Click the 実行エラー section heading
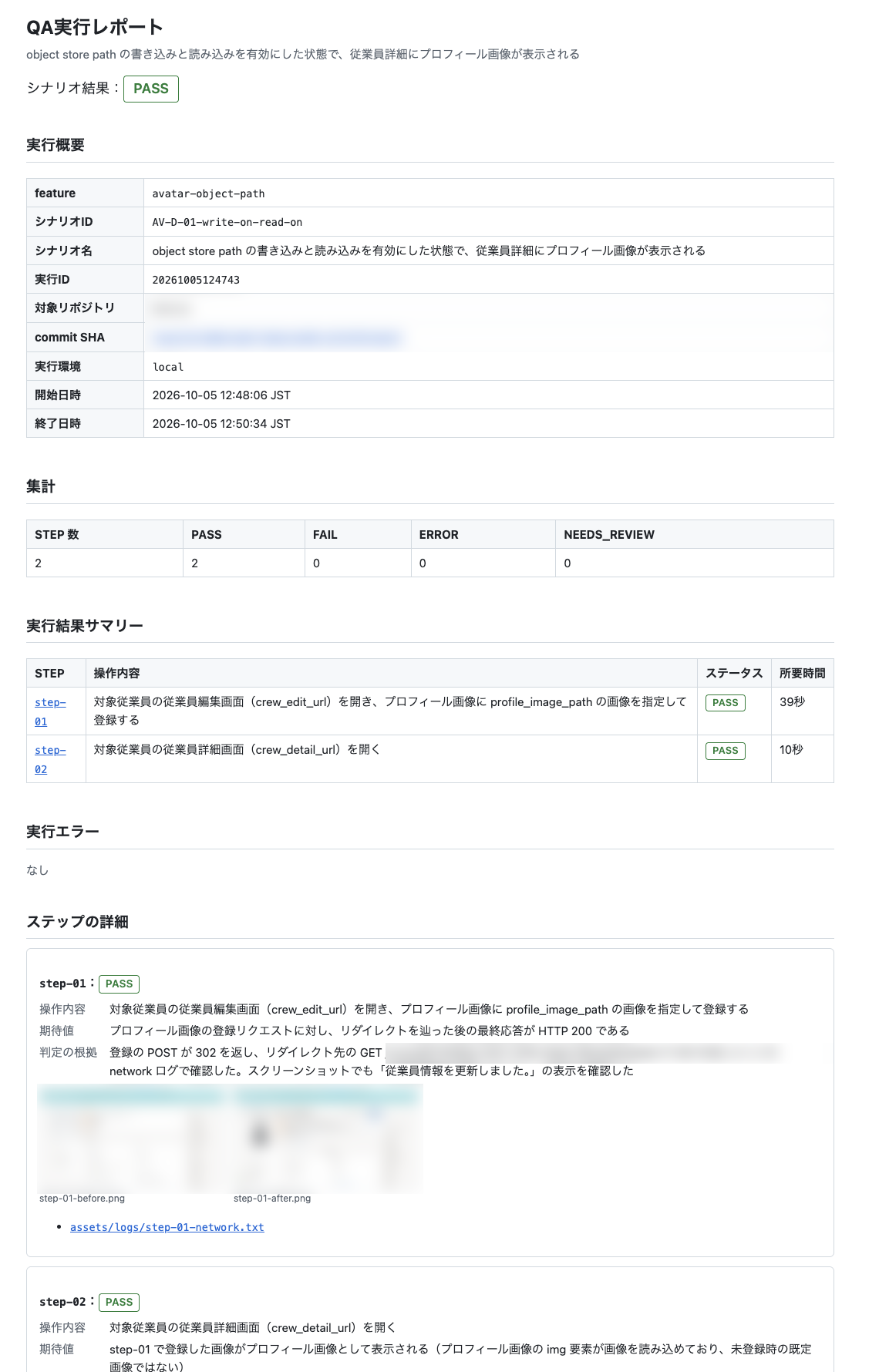879x1372 pixels. [x=62, y=832]
